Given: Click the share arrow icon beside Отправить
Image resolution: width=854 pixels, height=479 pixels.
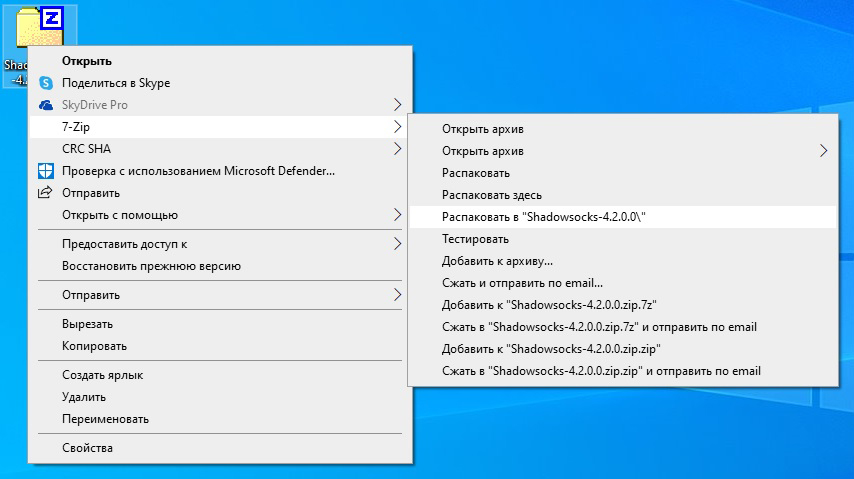Looking at the screenshot, I should [45, 192].
